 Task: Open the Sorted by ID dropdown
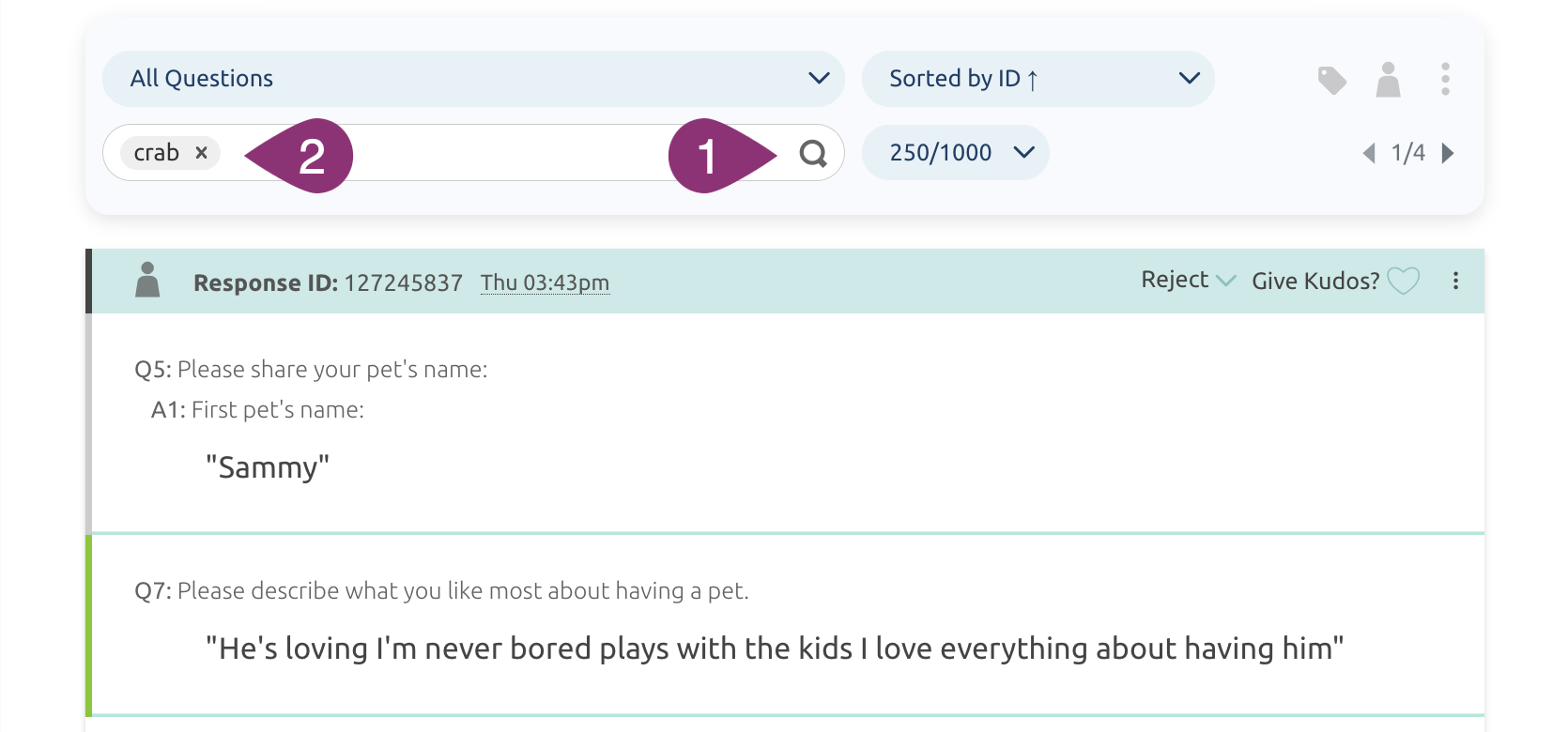point(1038,79)
